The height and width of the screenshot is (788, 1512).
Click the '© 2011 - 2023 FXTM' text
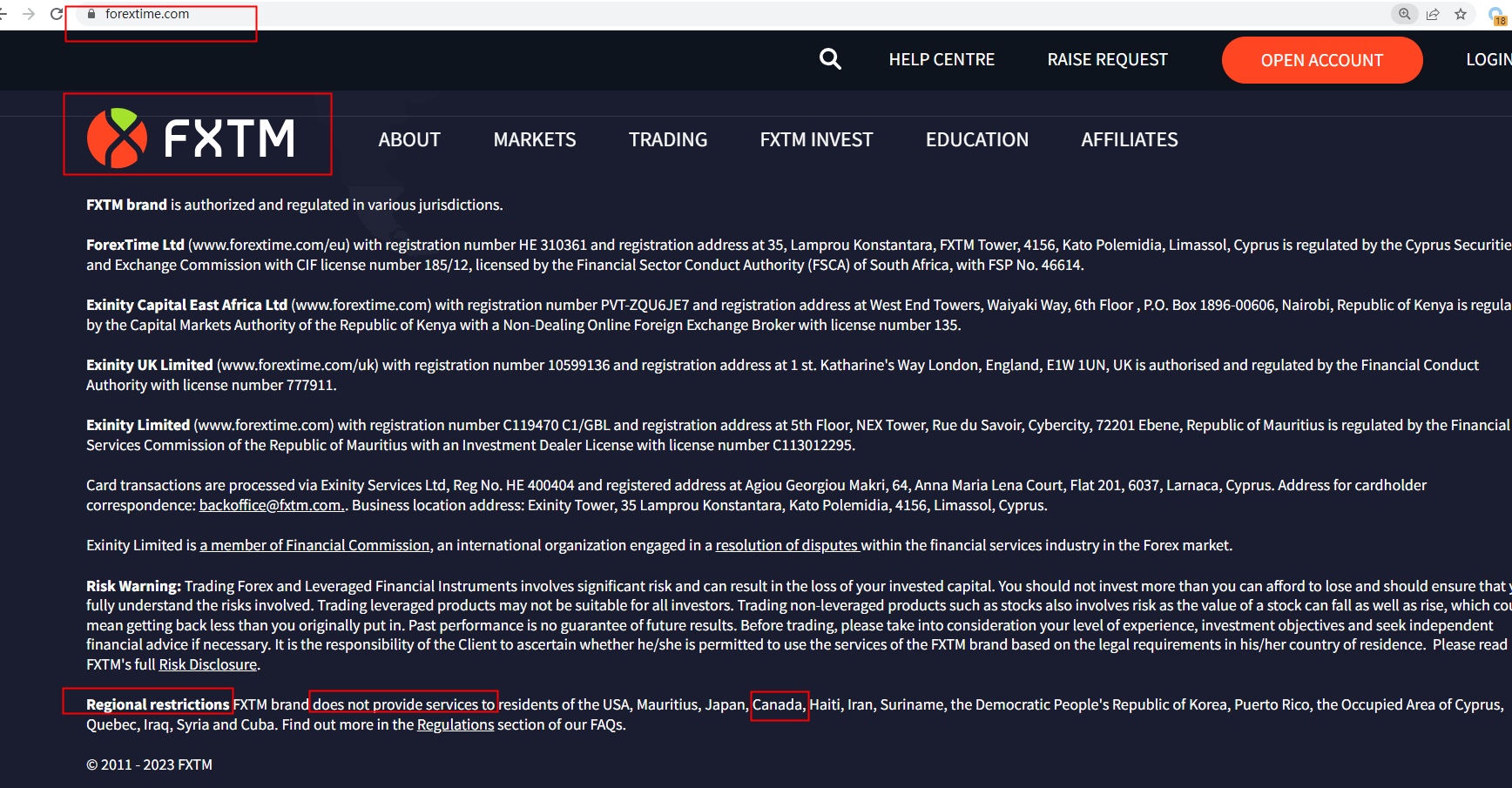coord(149,764)
